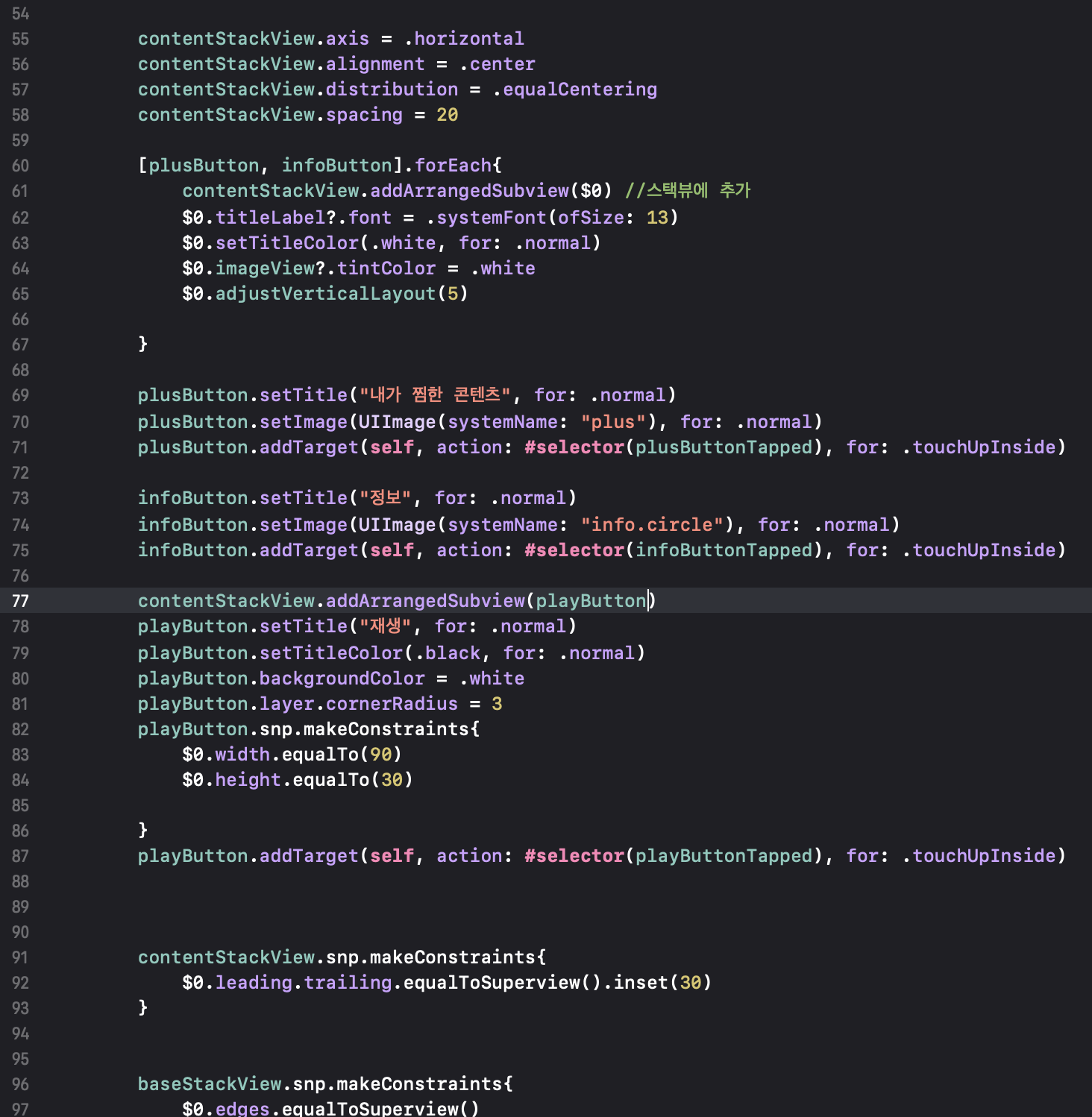Click 'adjustVerticalLayout' on line 65

pos(325,294)
